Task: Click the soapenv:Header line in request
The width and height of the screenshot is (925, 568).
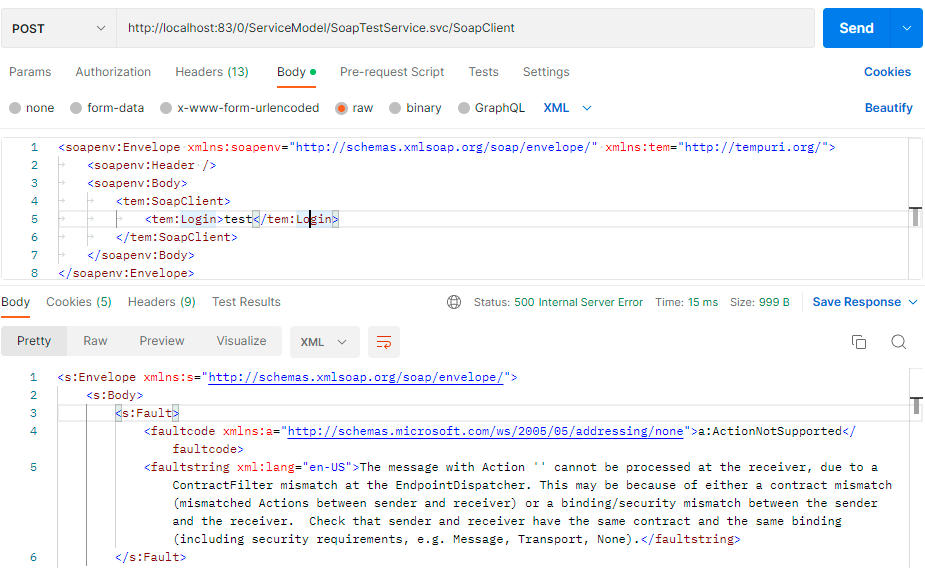Action: (x=152, y=165)
